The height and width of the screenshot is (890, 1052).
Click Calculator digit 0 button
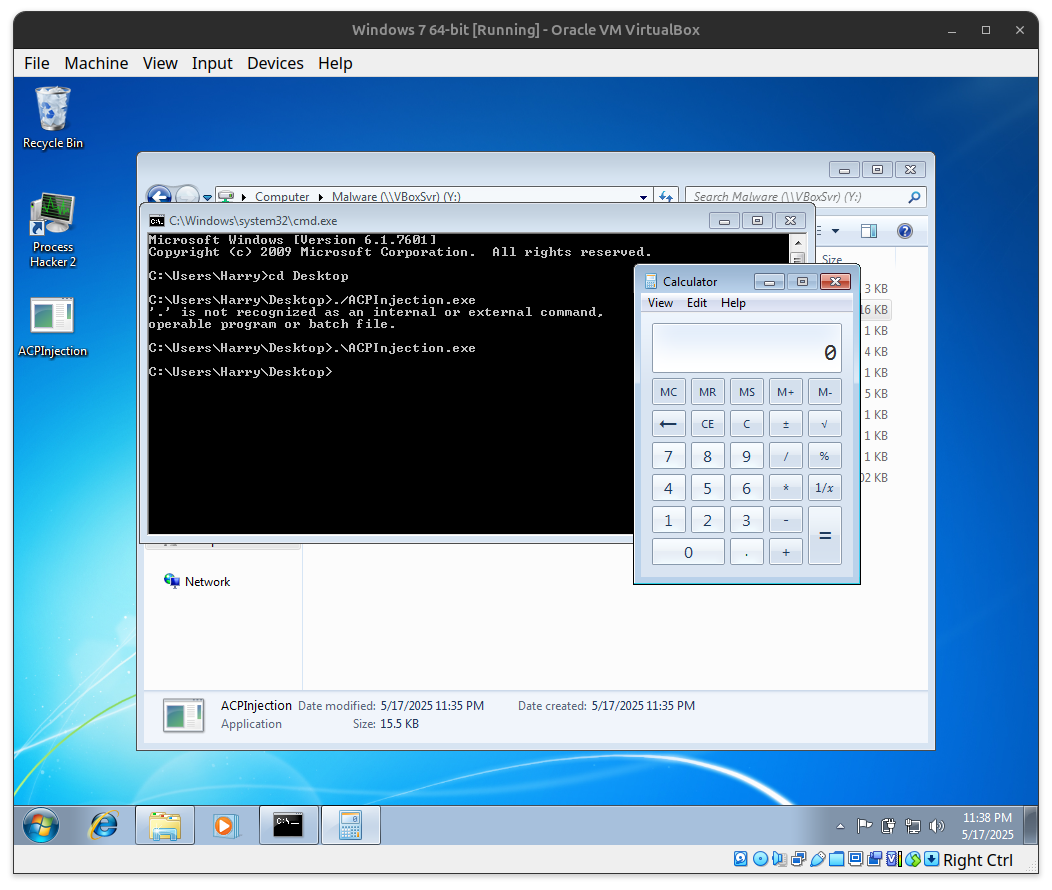point(688,553)
